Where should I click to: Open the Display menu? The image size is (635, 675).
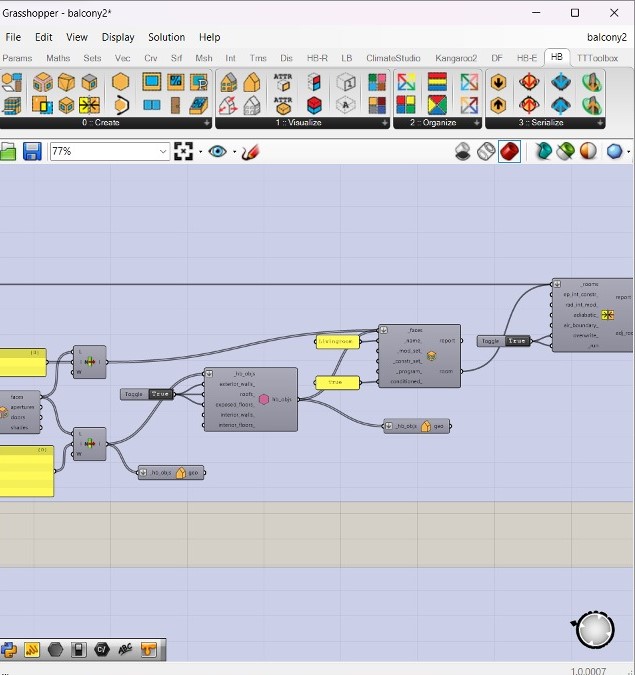(x=118, y=37)
